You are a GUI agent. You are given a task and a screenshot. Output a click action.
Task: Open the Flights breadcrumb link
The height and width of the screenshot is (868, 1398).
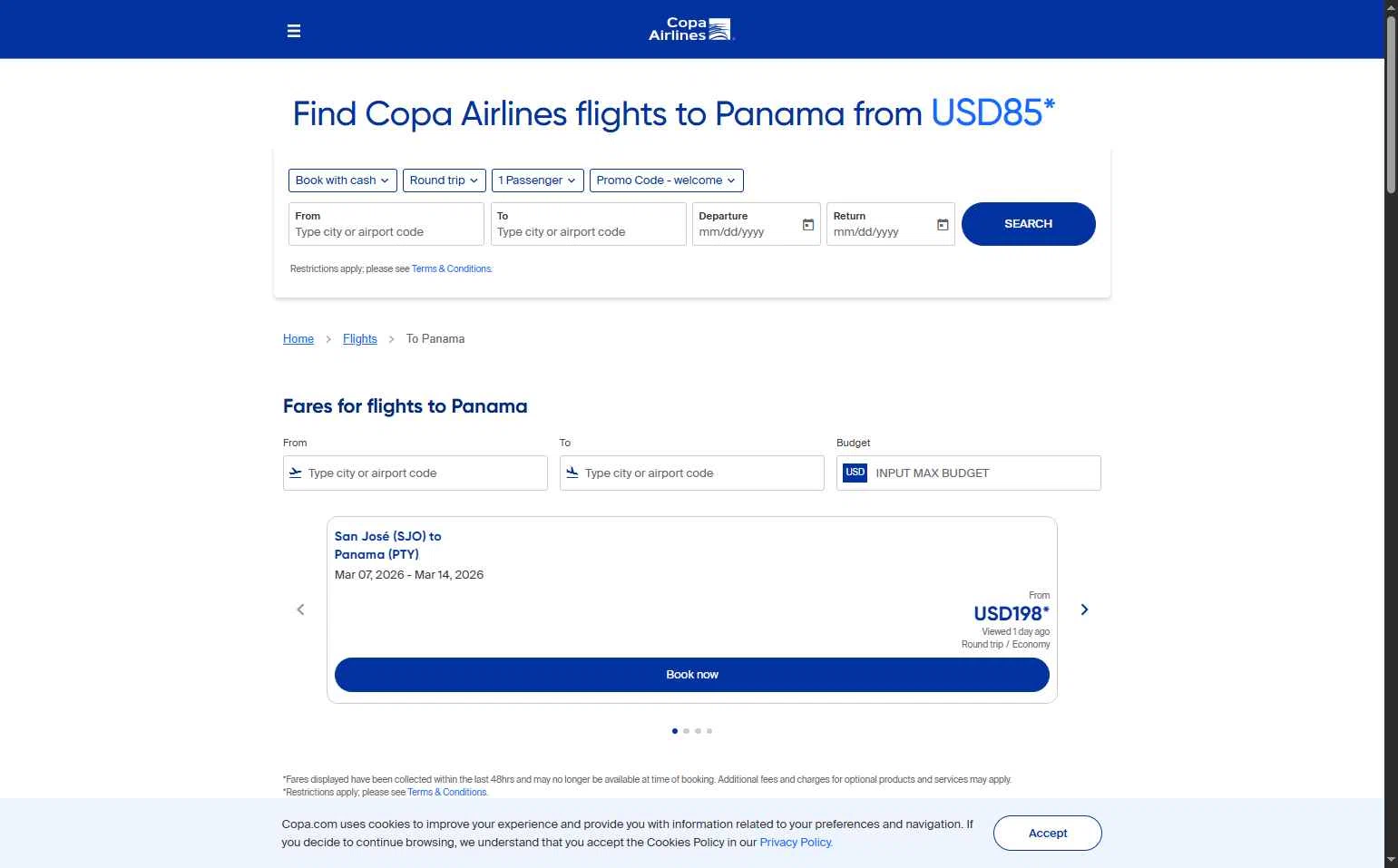tap(360, 339)
